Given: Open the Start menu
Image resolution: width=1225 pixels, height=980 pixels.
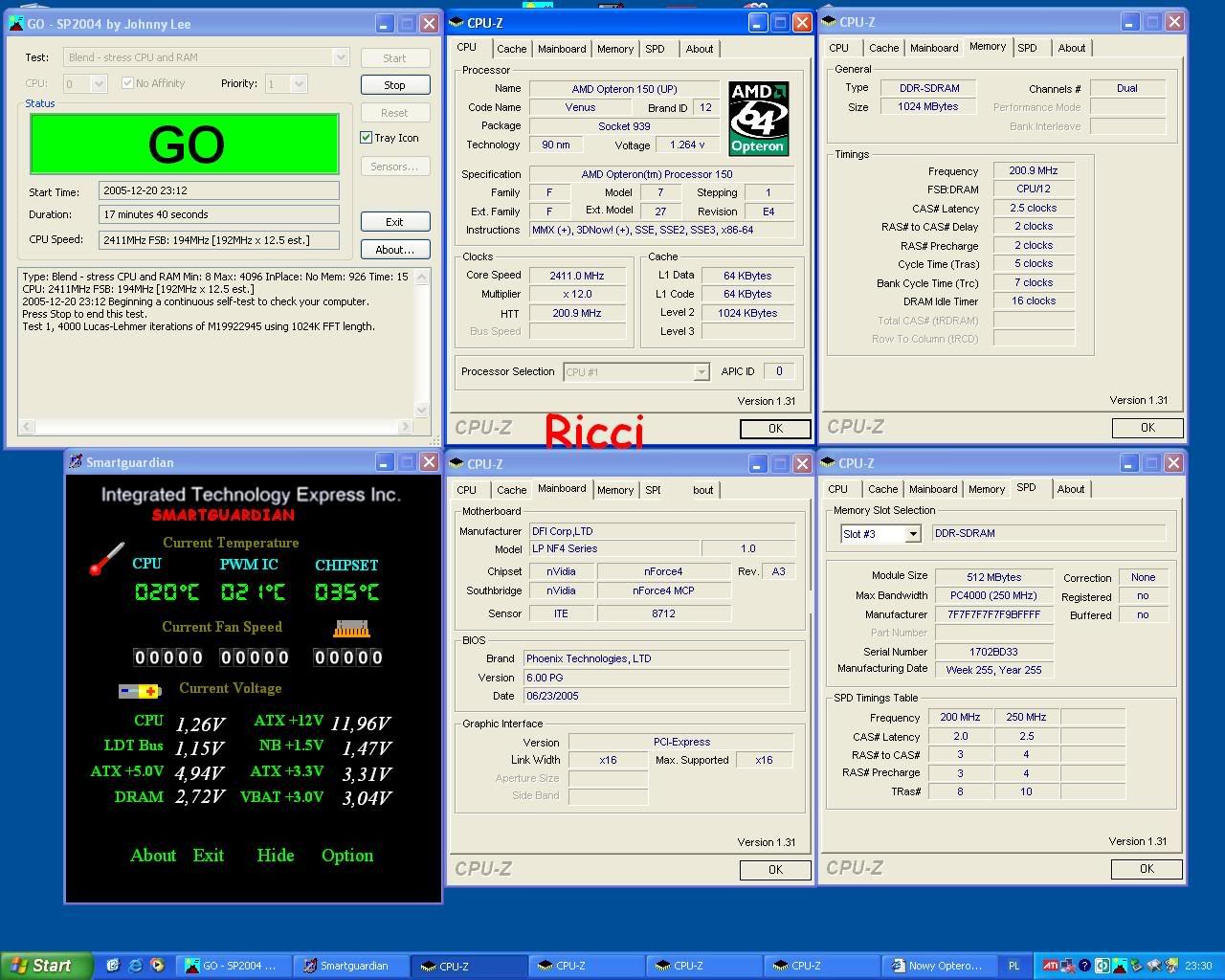Looking at the screenshot, I should (47, 966).
